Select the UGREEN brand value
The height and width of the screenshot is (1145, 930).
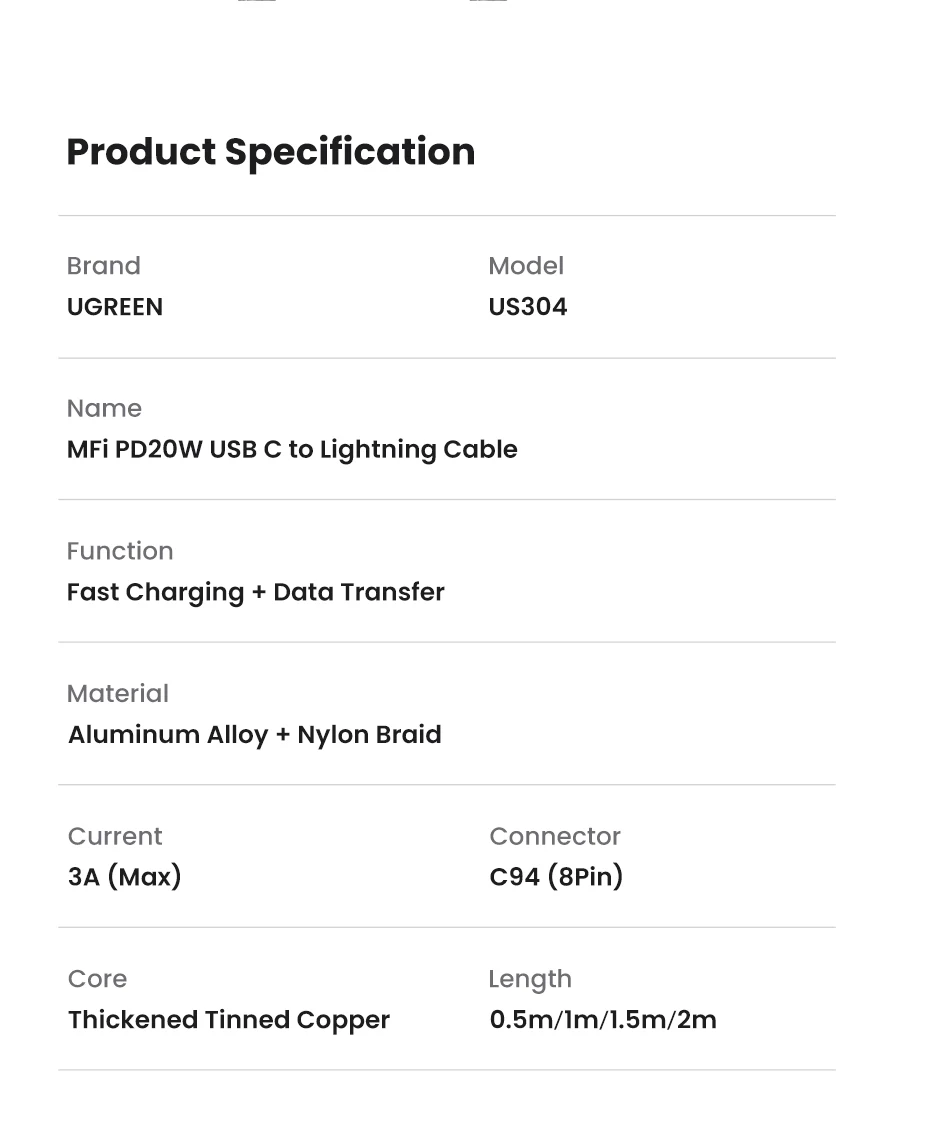114,307
